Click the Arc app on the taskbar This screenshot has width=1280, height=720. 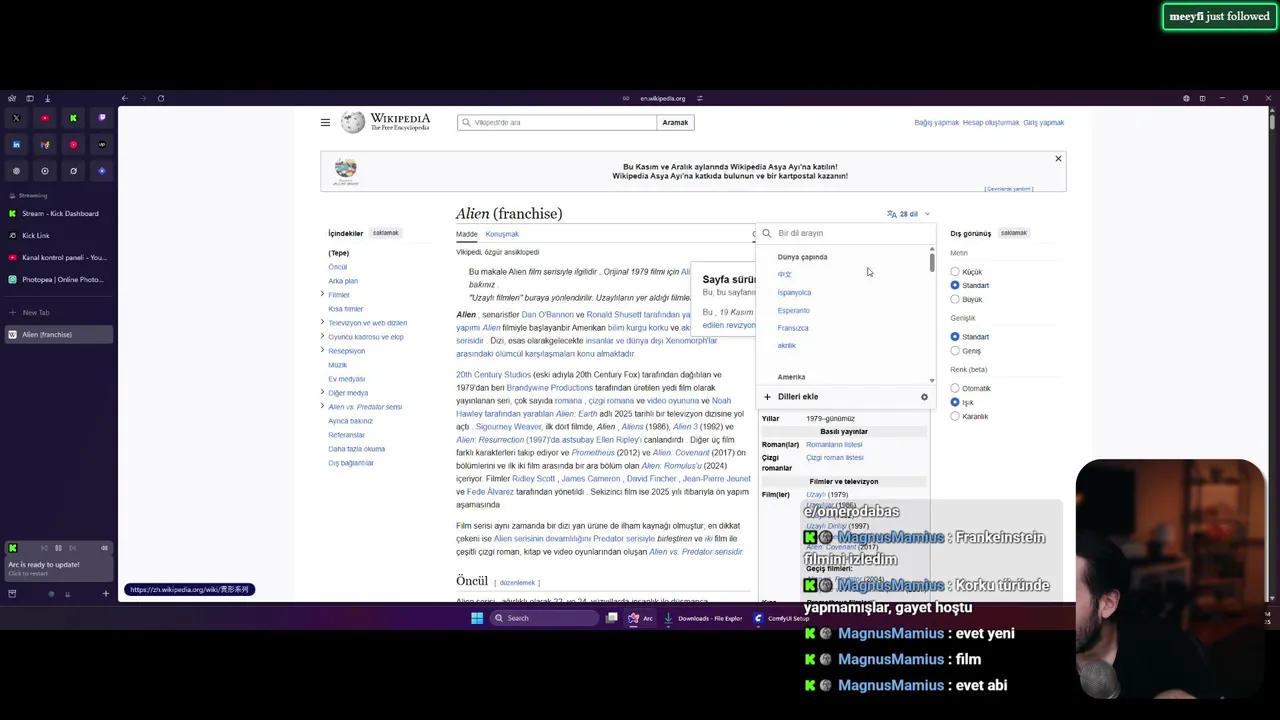pos(640,618)
